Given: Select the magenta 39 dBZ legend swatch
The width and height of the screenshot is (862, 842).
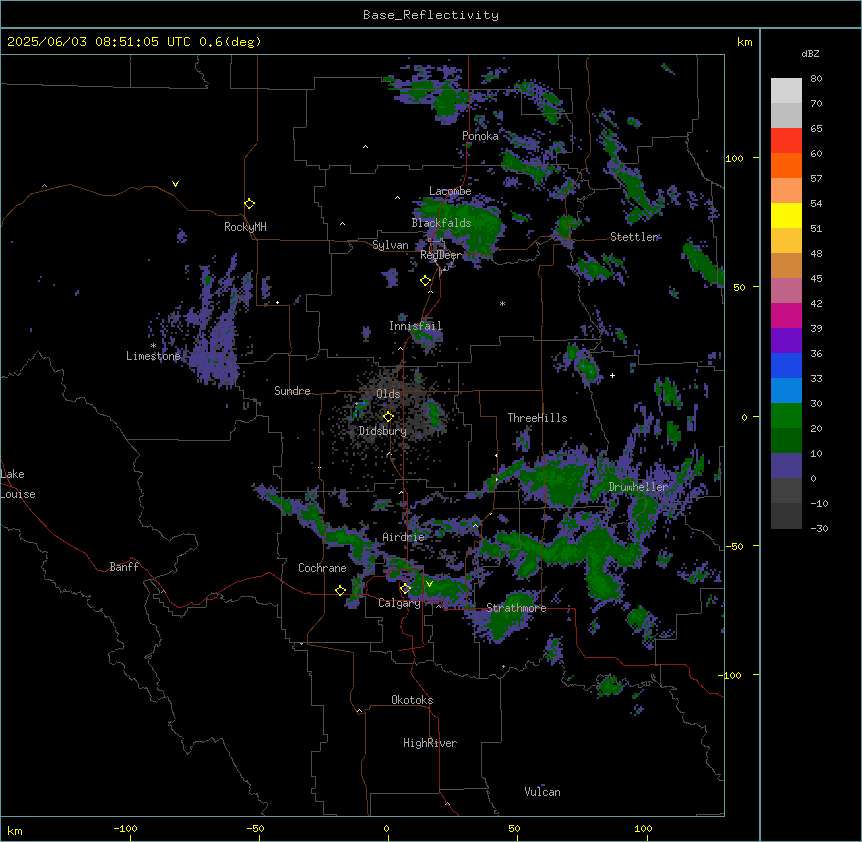Looking at the screenshot, I should [x=786, y=315].
